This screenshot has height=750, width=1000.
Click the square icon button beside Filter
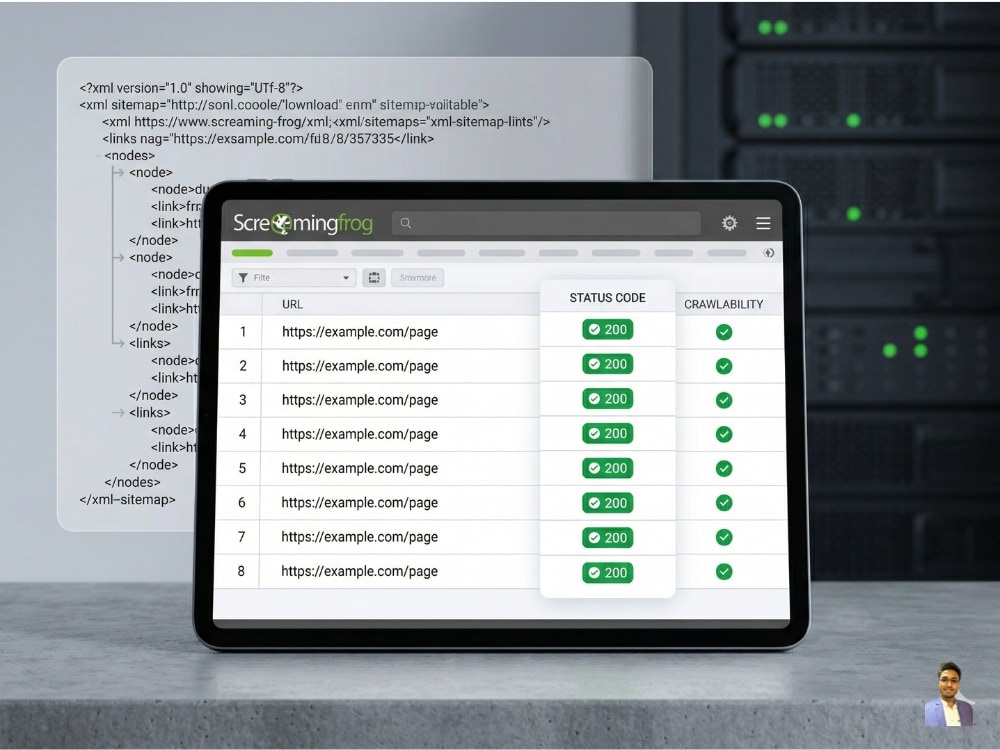(374, 277)
